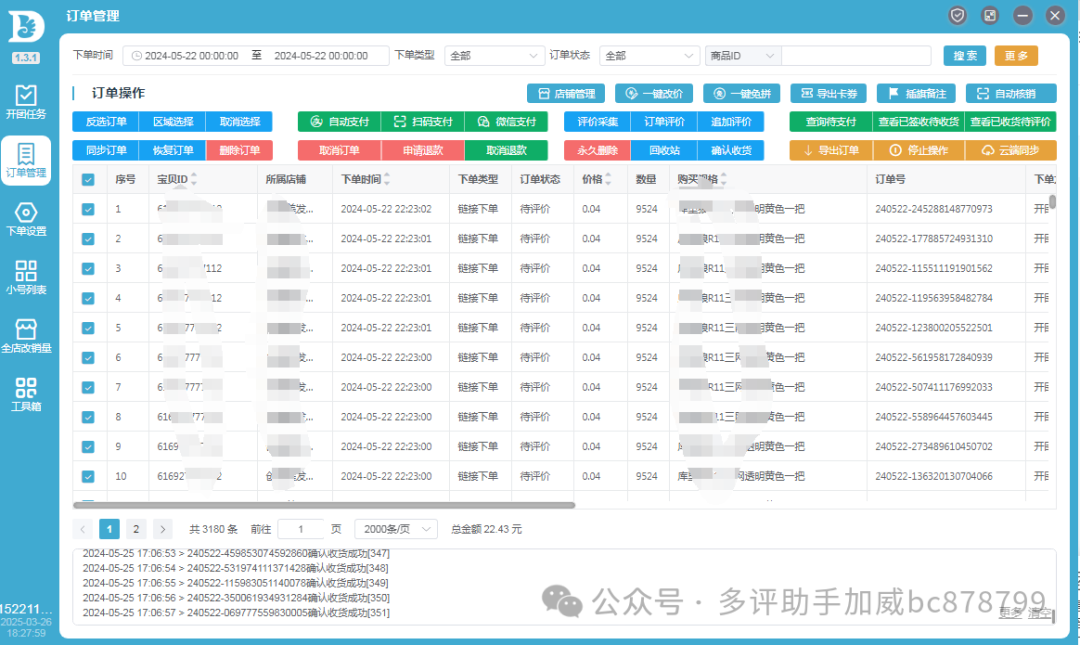Screen dimensions: 1080x645
Task: Click clock icon in start time field
Action: 136,56
